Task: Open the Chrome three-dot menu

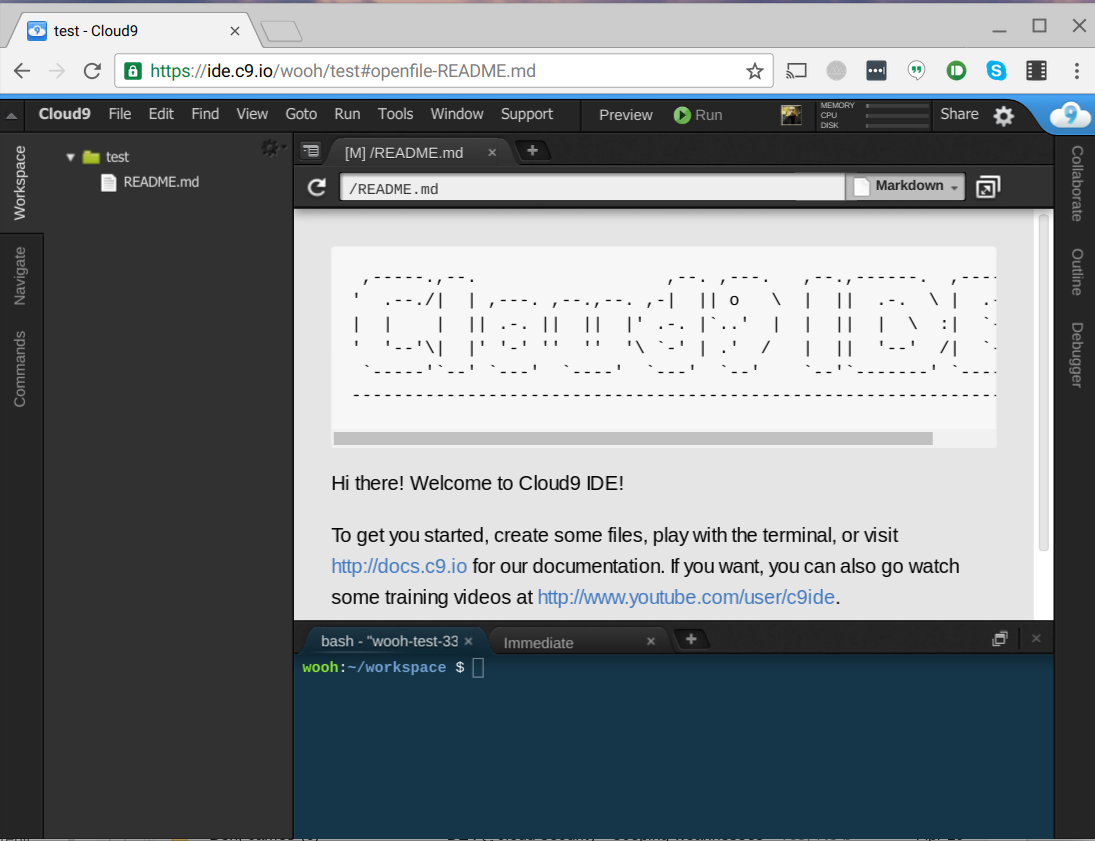Action: (x=1076, y=71)
